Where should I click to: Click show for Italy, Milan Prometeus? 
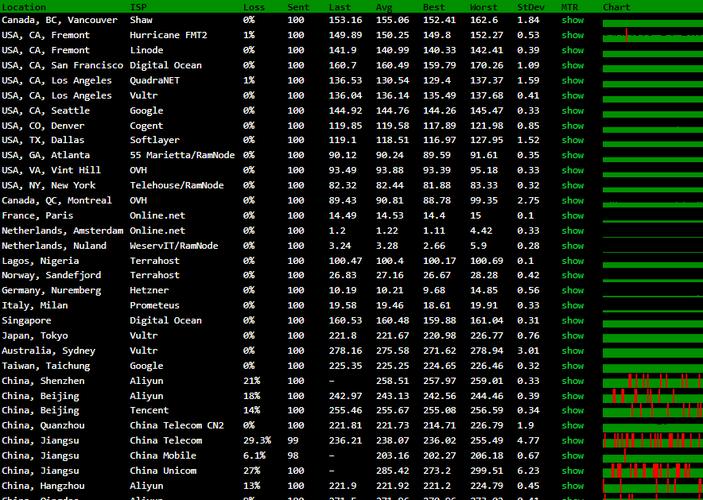[x=573, y=305]
